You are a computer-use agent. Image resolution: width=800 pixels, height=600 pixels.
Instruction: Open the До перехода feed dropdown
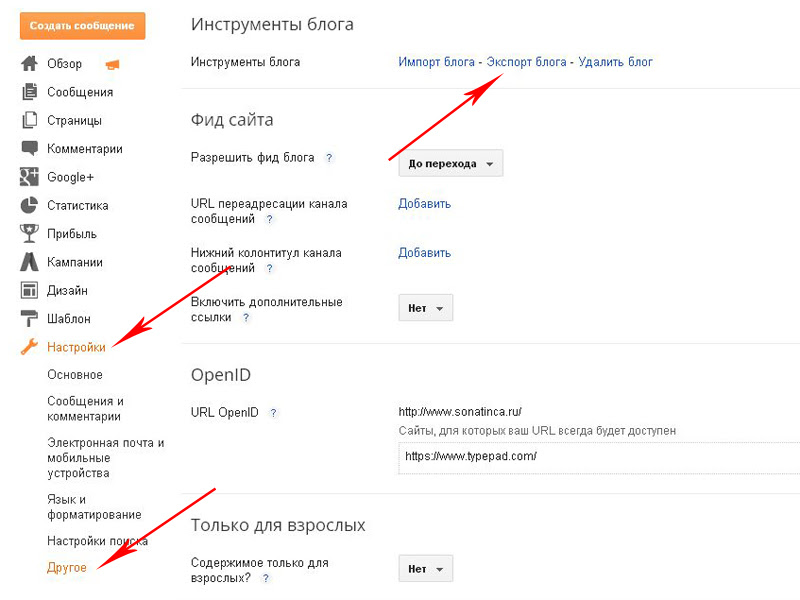(x=451, y=163)
